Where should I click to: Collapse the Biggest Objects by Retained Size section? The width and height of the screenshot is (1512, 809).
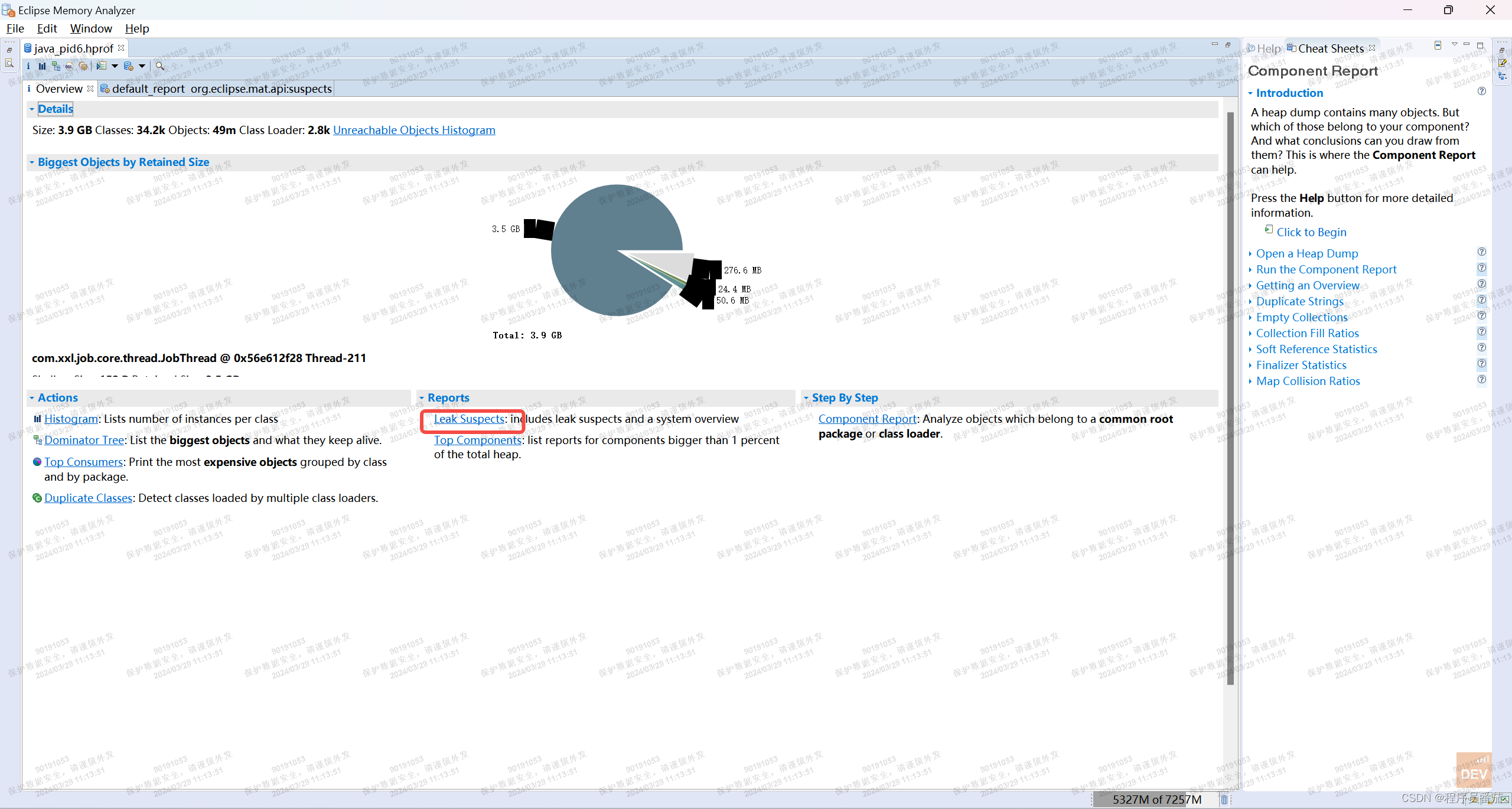tap(32, 162)
